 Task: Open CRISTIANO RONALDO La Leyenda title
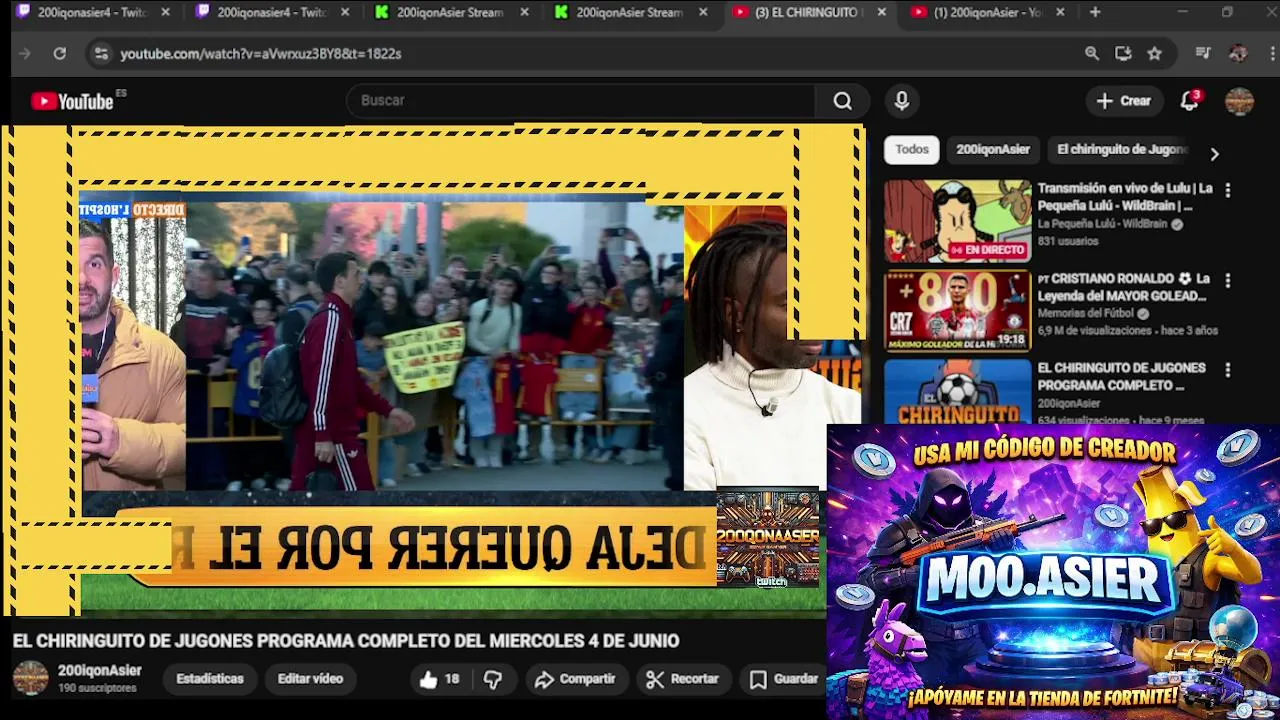[1124, 288]
